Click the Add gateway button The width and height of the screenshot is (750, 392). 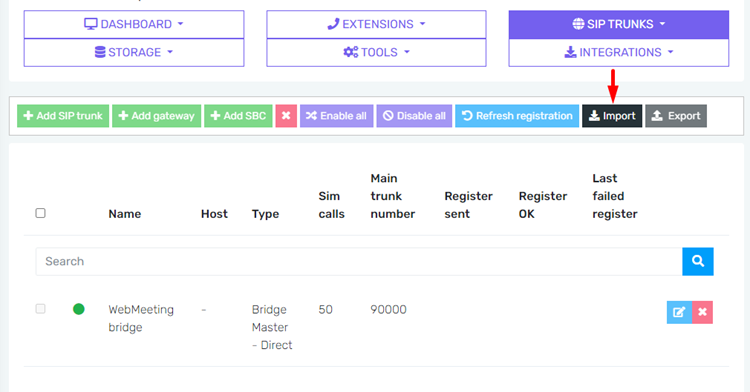coord(156,116)
